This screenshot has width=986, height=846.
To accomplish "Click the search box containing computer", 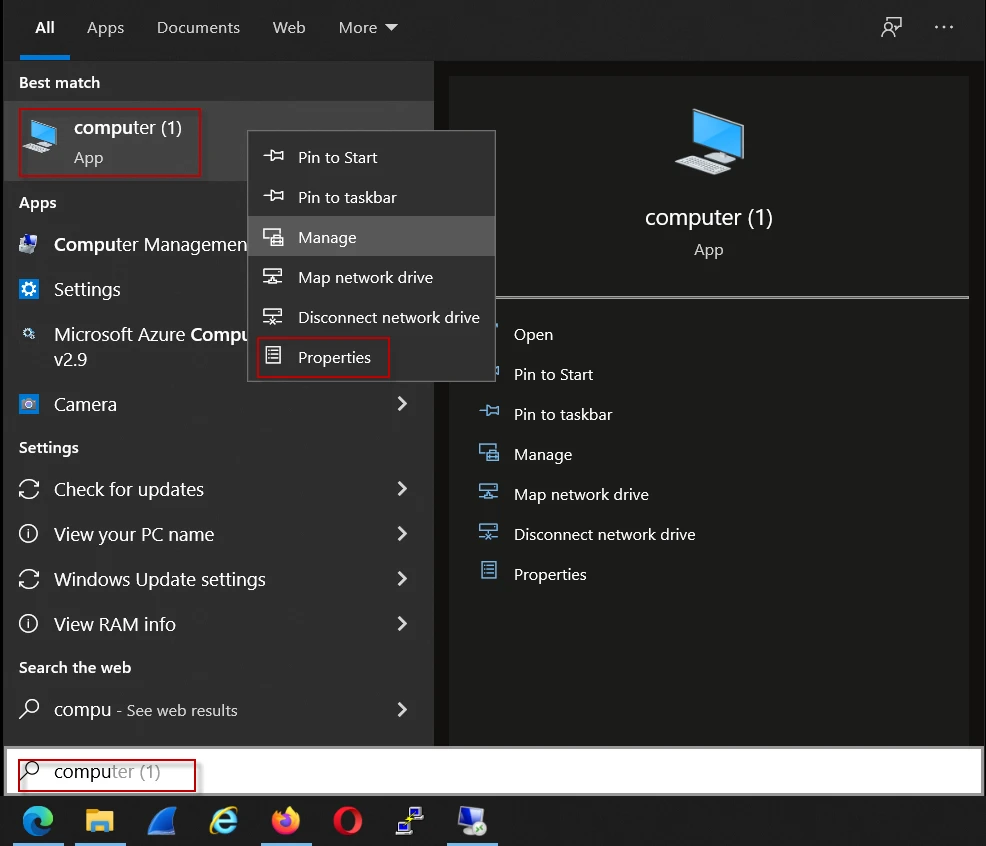I will [494, 772].
